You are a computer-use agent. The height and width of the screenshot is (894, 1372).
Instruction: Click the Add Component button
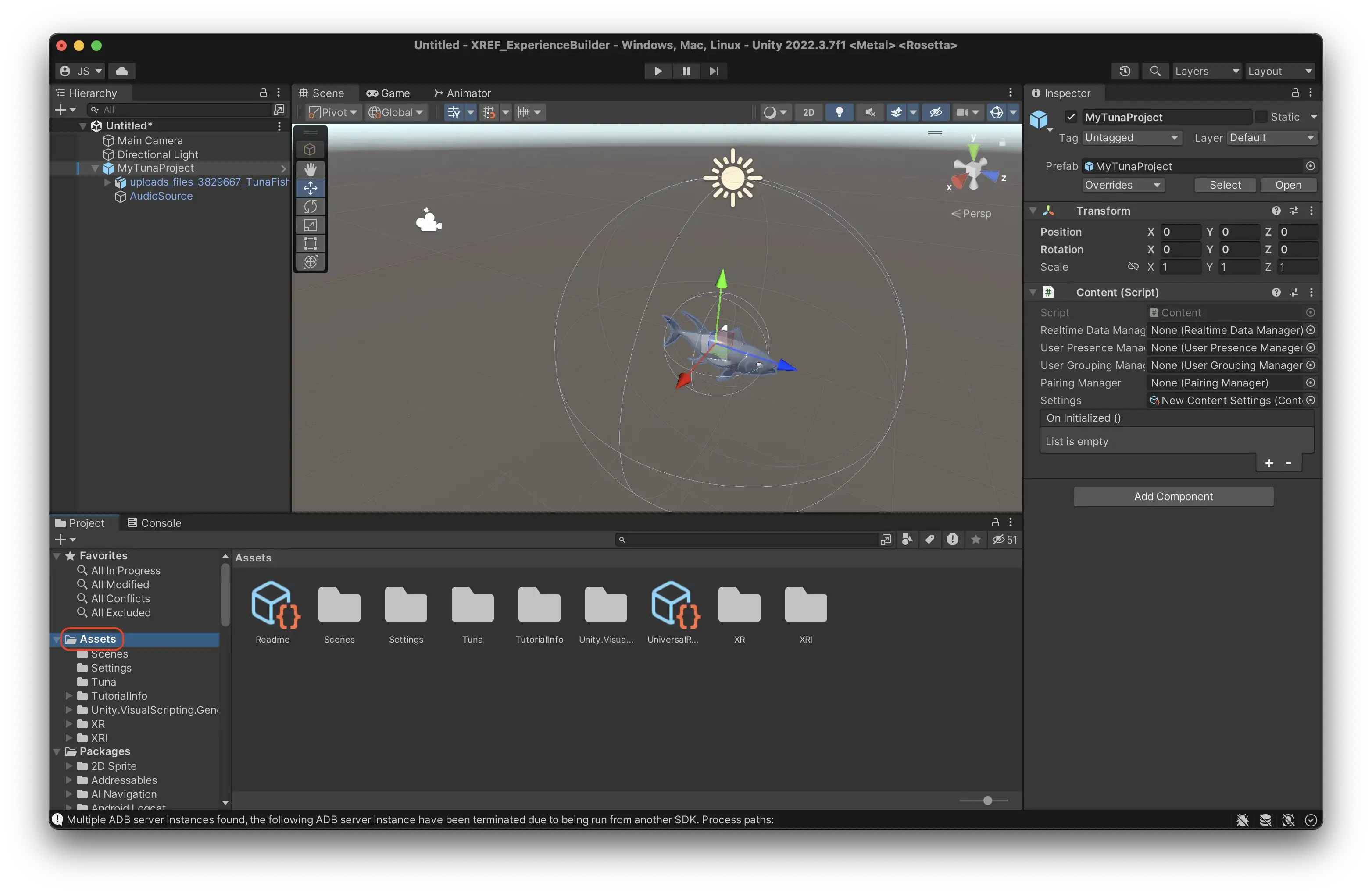1172,496
